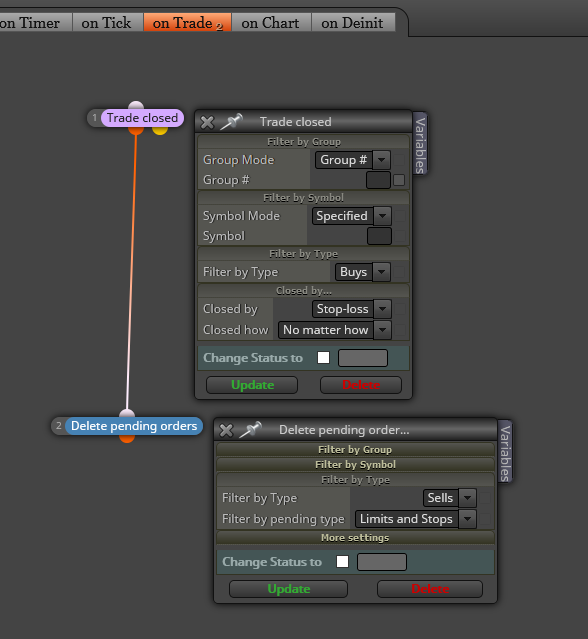Click orange output connector of Delete pending orders
This screenshot has height=639, width=588.
[x=127, y=438]
